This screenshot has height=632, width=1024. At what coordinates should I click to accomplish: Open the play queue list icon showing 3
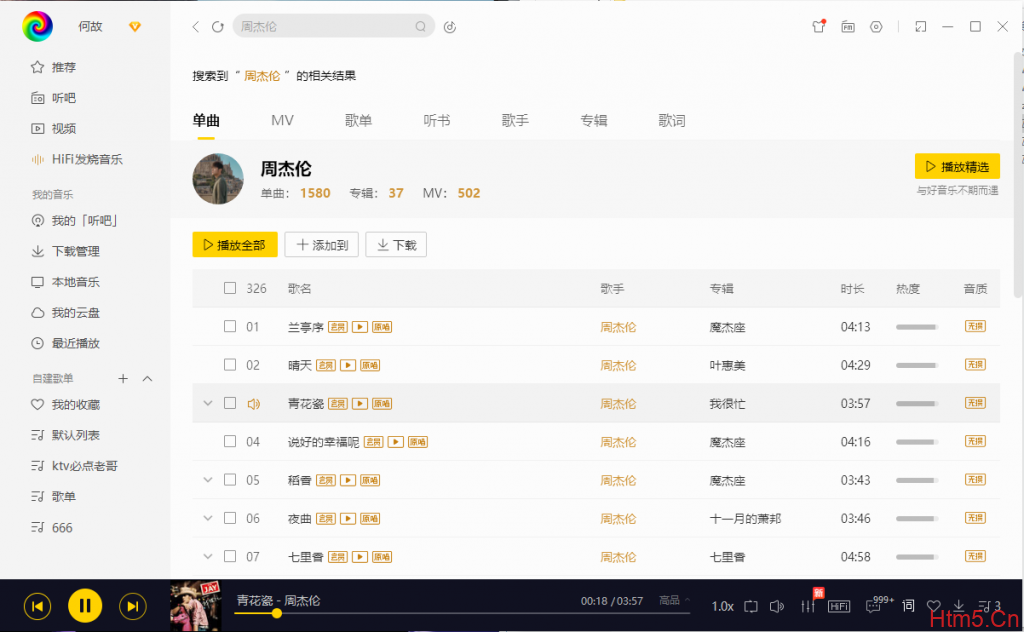click(989, 606)
